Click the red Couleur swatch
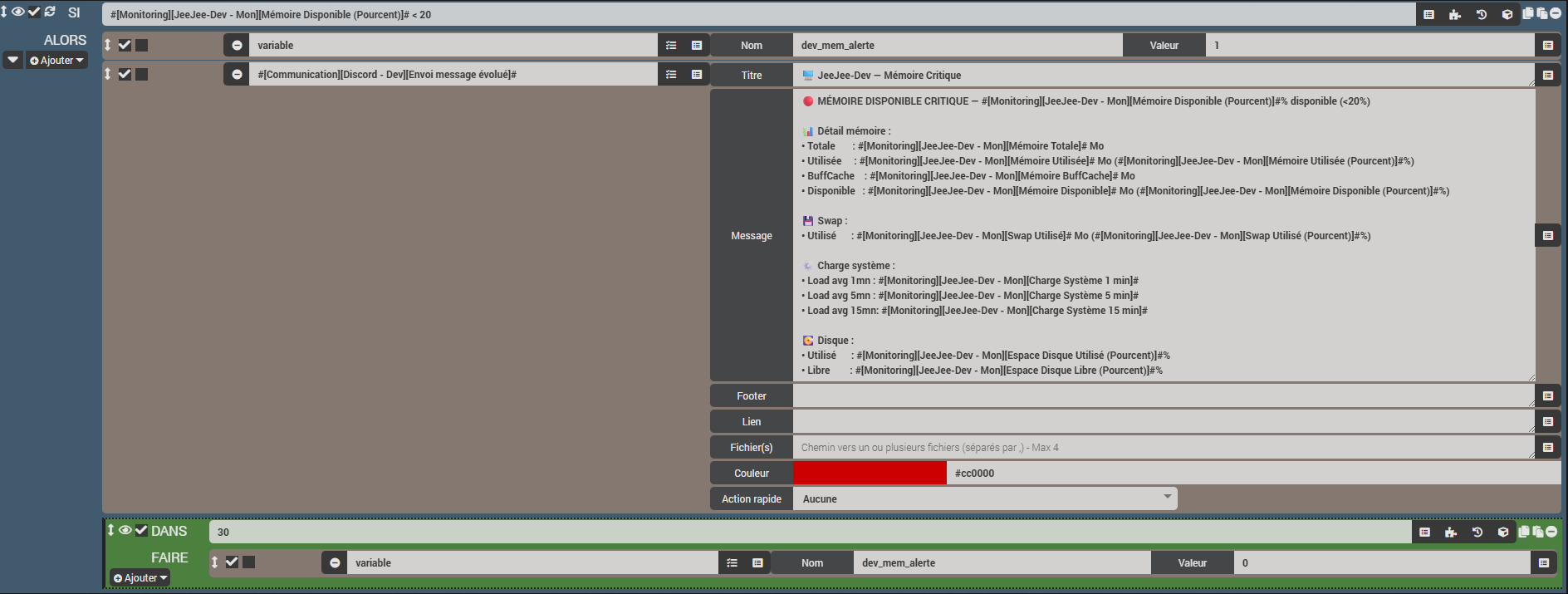This screenshot has width=1568, height=594. pyautogui.click(x=870, y=473)
